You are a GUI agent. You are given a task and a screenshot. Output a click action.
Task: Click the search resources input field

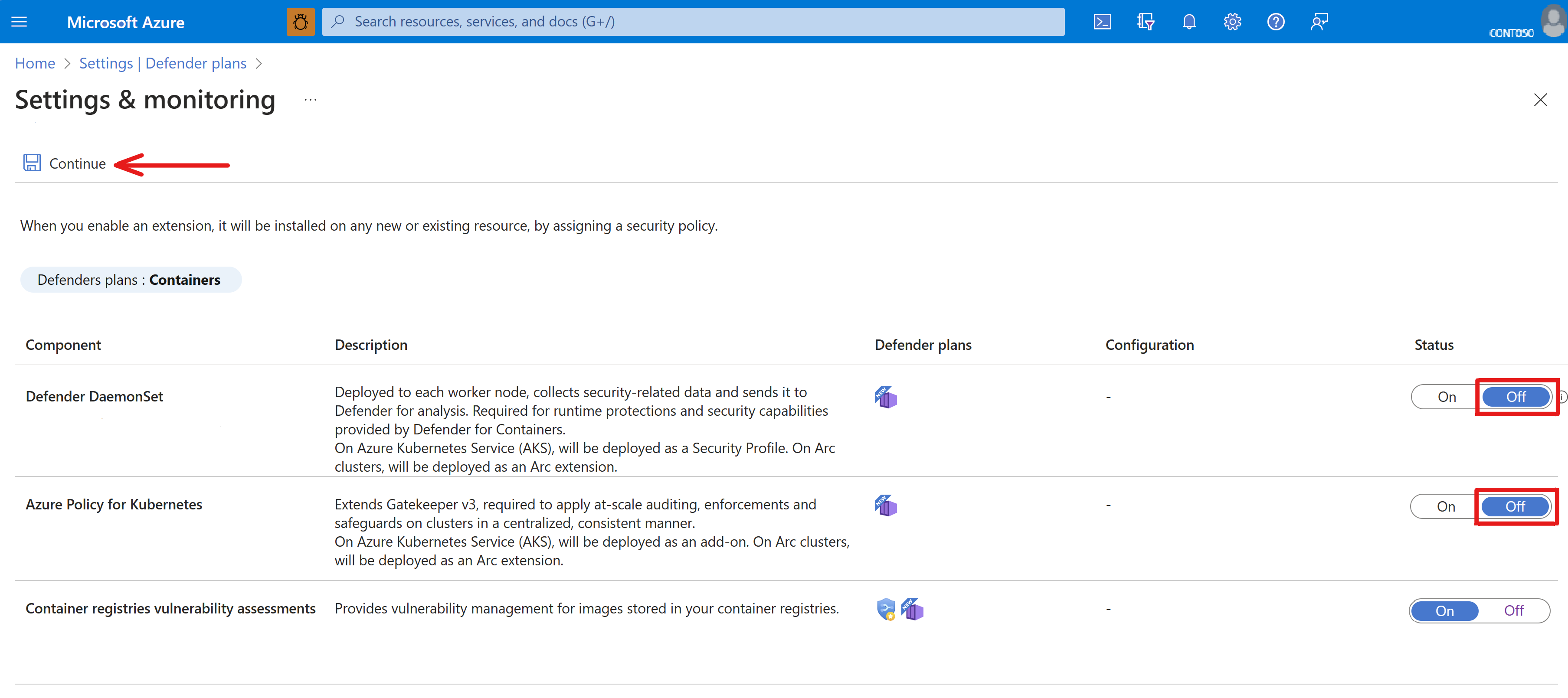(694, 22)
